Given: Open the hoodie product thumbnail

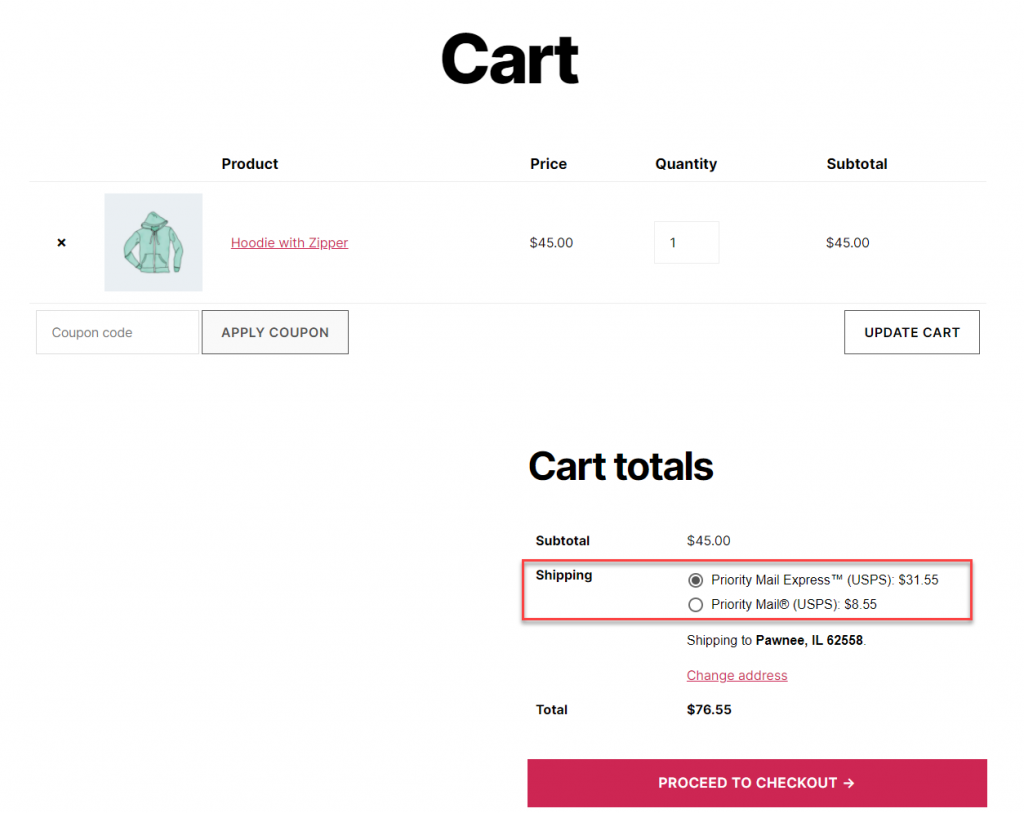Looking at the screenshot, I should point(153,242).
